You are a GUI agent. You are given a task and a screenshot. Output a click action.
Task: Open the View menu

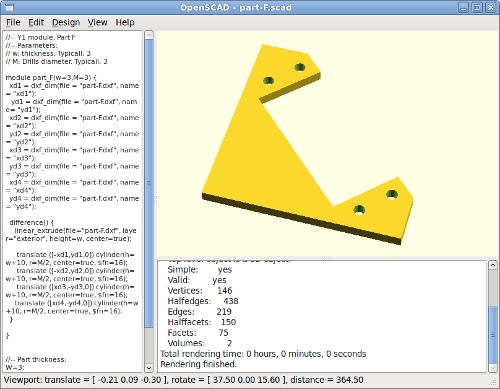tap(97, 22)
